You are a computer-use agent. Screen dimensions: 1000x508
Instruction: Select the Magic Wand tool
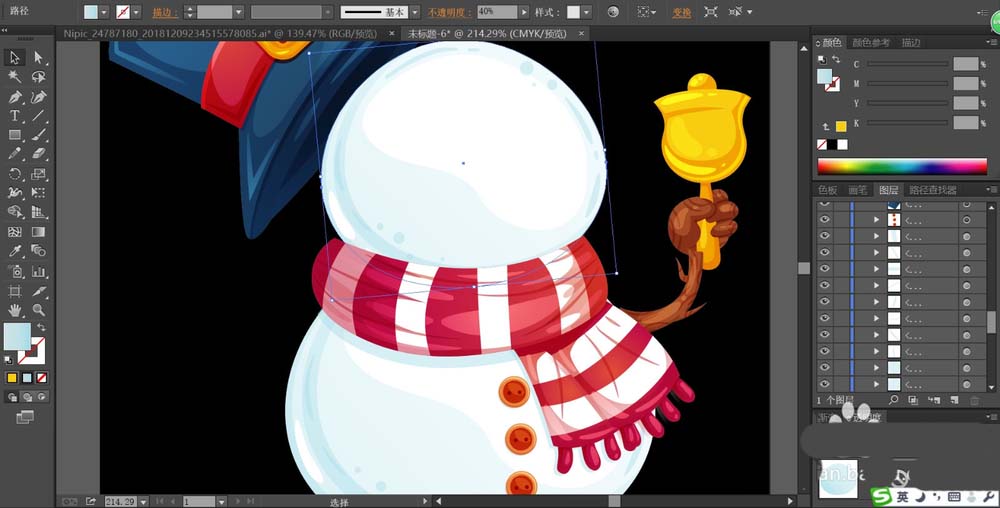(x=15, y=77)
